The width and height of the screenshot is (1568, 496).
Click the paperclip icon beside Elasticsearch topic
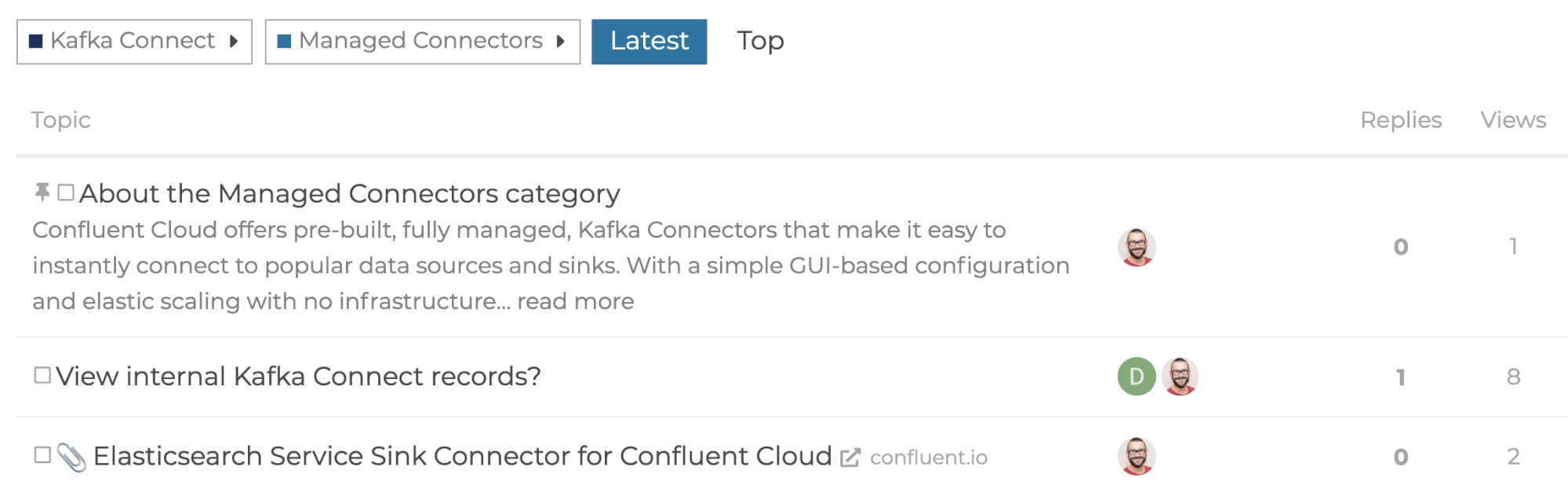71,458
